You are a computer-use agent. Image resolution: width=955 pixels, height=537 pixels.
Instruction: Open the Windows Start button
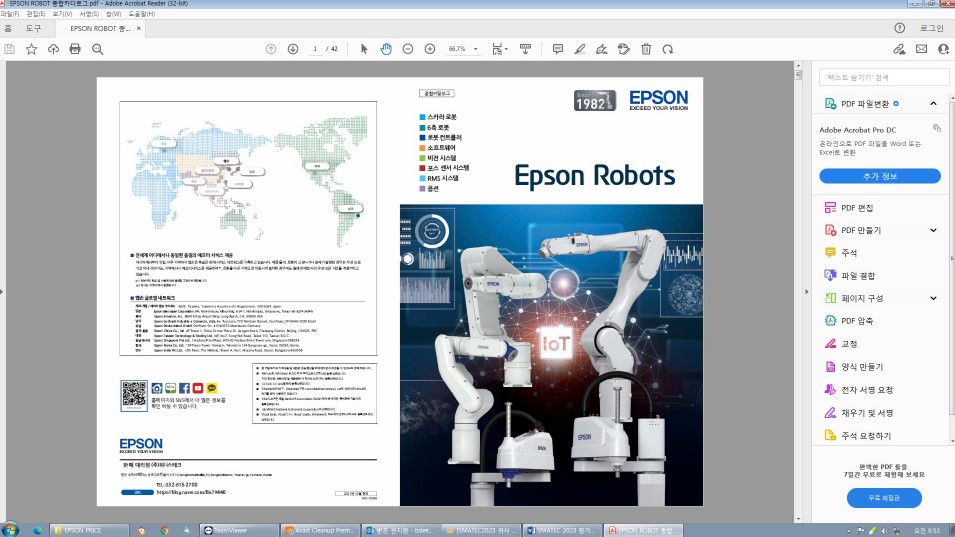pos(10,530)
